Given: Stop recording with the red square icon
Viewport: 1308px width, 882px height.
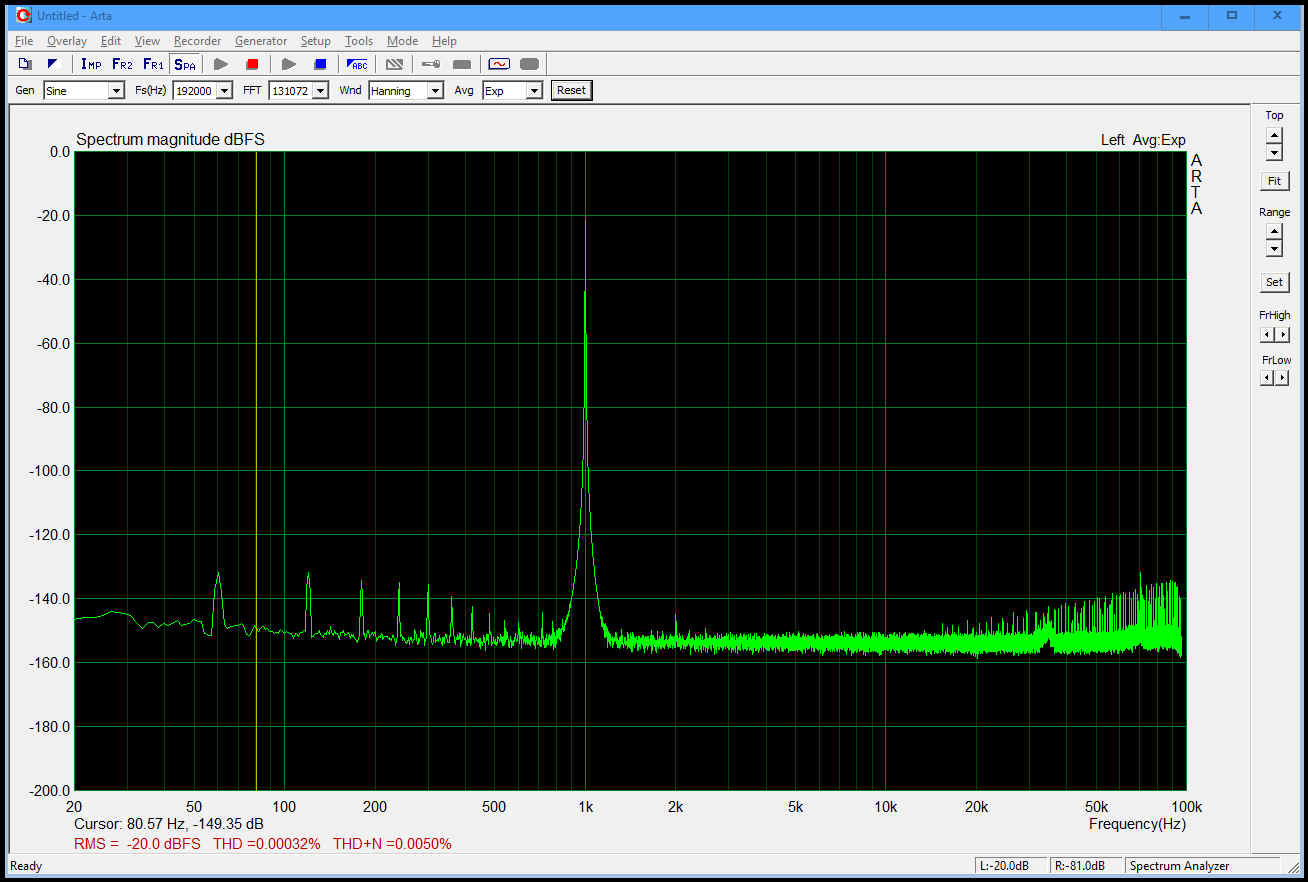Looking at the screenshot, I should pyautogui.click(x=252, y=64).
